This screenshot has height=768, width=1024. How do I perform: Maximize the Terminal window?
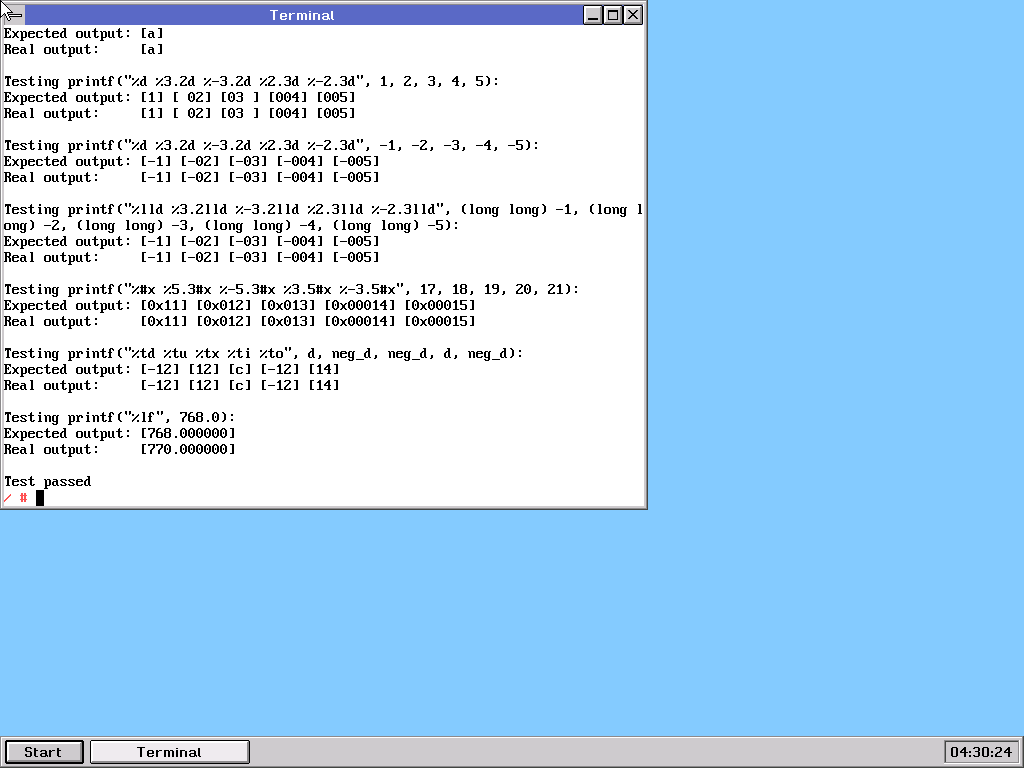click(613, 15)
